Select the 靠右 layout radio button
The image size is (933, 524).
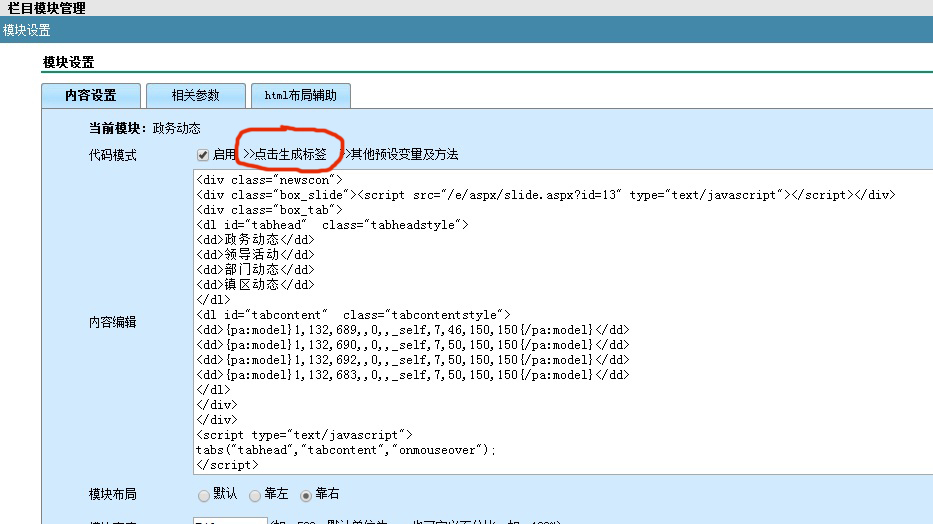[307, 495]
